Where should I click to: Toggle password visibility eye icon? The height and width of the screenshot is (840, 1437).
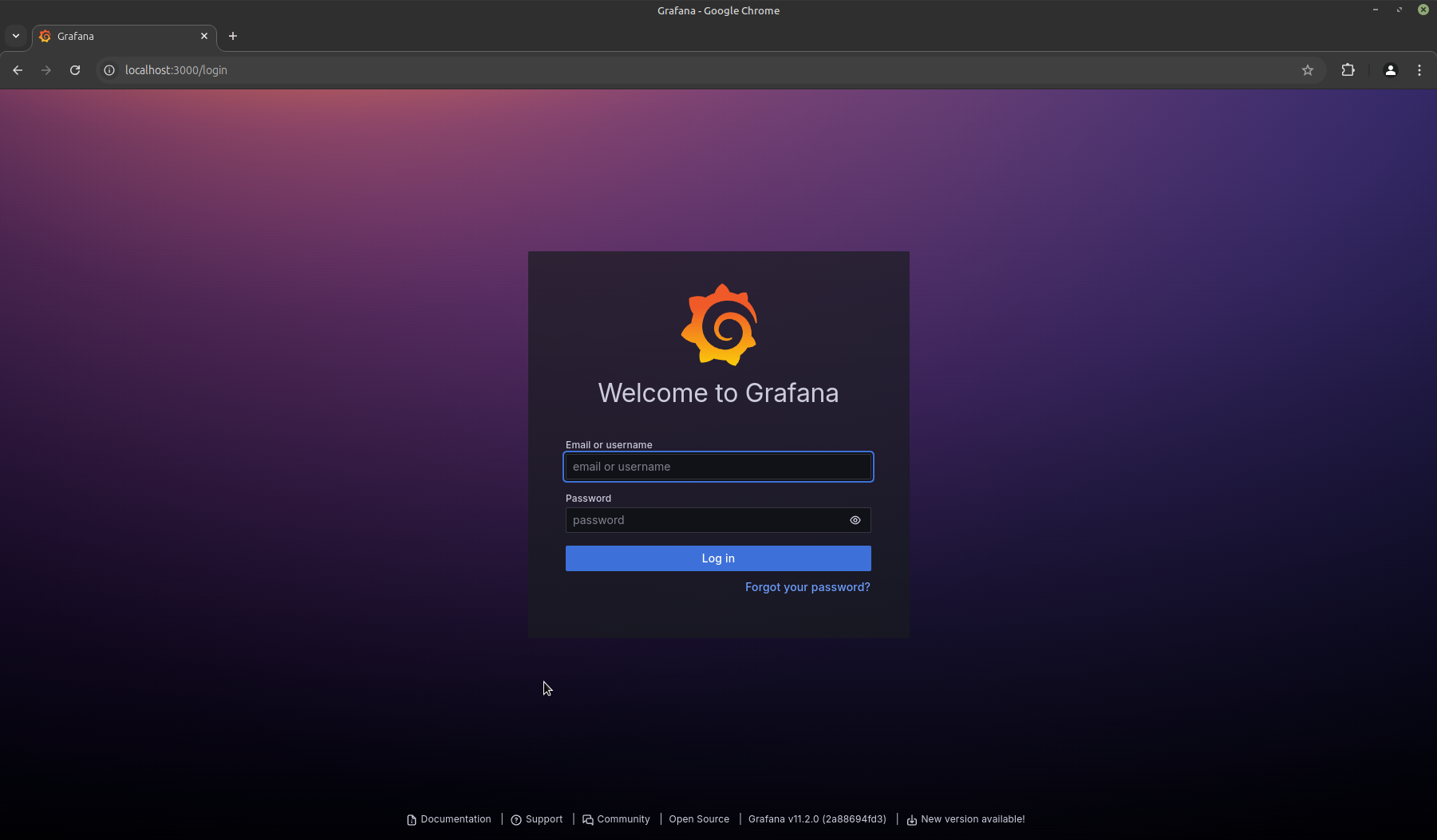(855, 520)
